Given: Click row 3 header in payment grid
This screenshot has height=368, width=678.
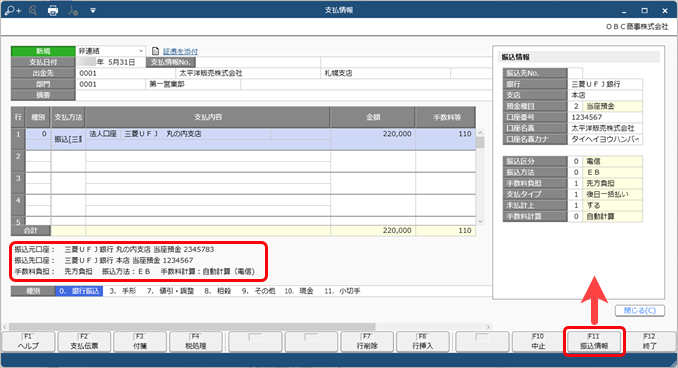Looking at the screenshot, I should point(18,183).
